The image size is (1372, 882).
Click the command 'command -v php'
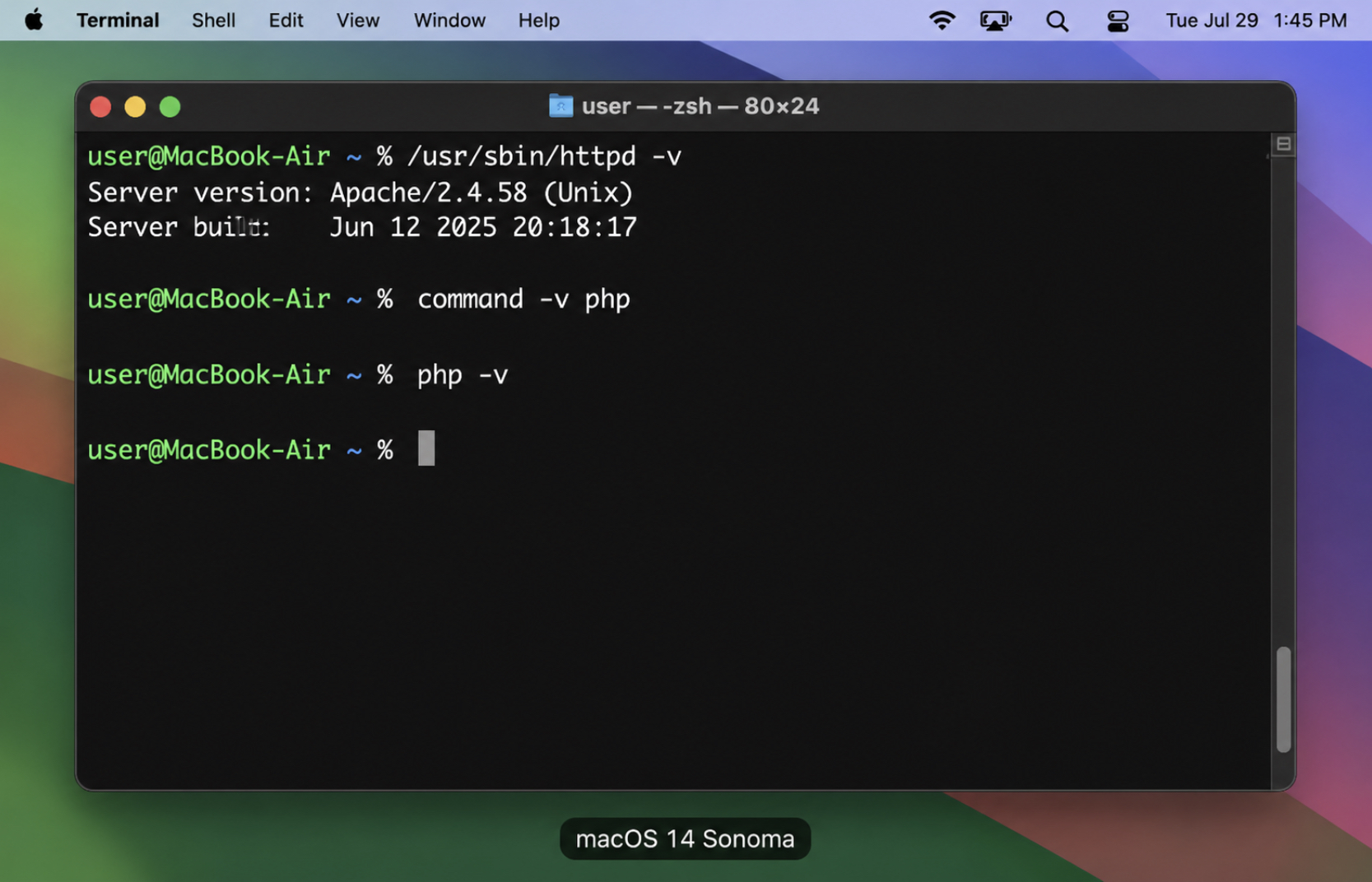[x=523, y=299]
